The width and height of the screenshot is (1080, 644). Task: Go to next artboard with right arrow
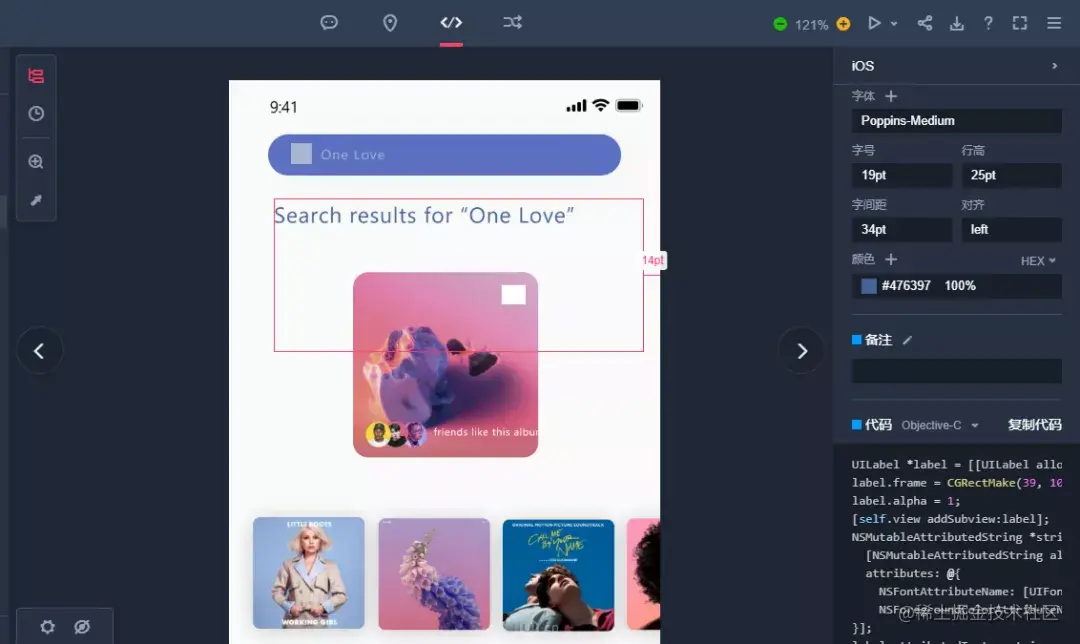point(802,351)
